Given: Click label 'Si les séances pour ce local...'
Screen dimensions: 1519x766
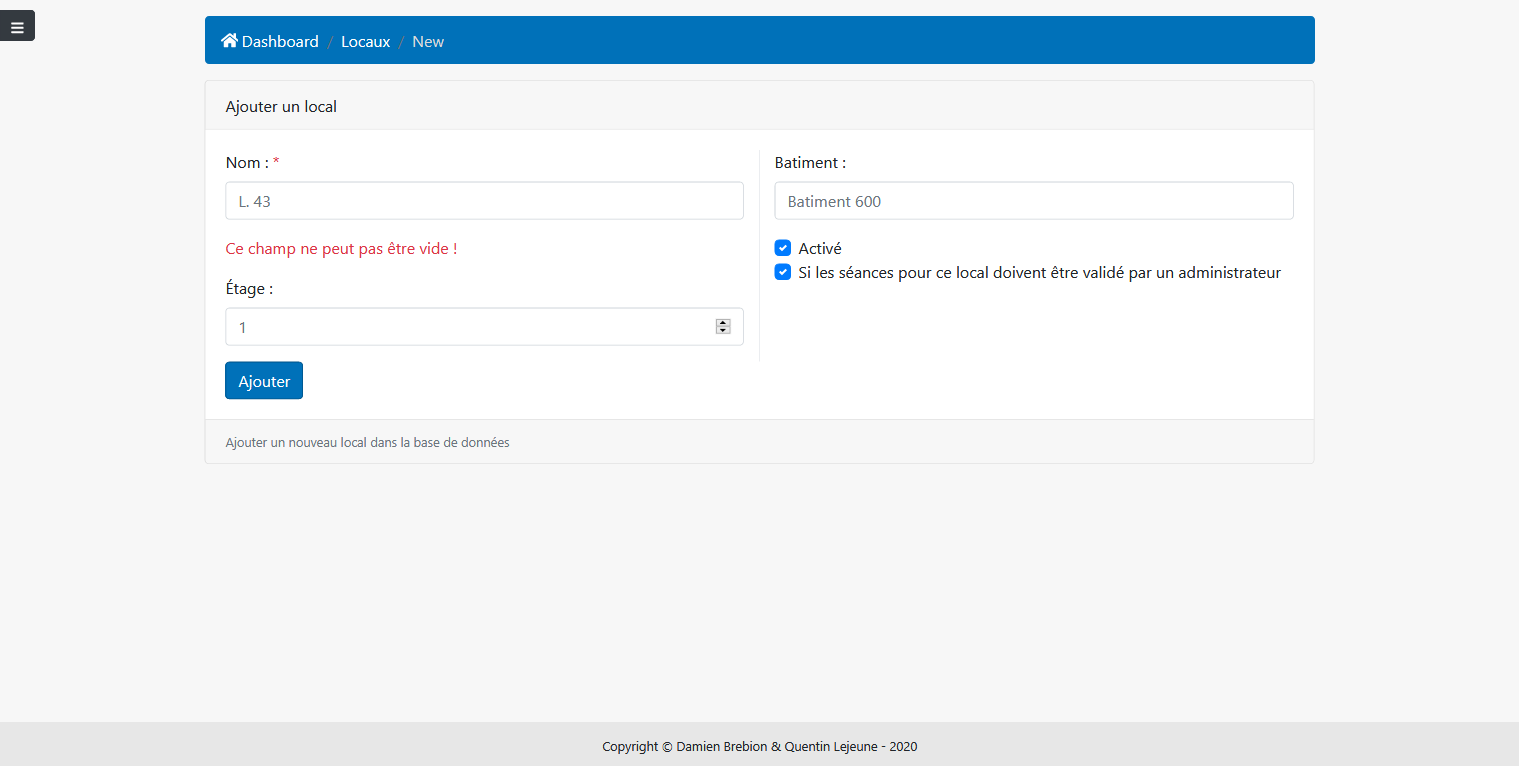Looking at the screenshot, I should (1040, 273).
